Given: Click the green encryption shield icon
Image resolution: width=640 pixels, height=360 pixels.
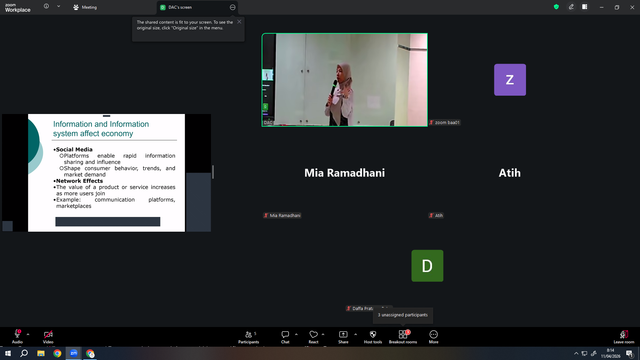Looking at the screenshot, I should point(556,7).
